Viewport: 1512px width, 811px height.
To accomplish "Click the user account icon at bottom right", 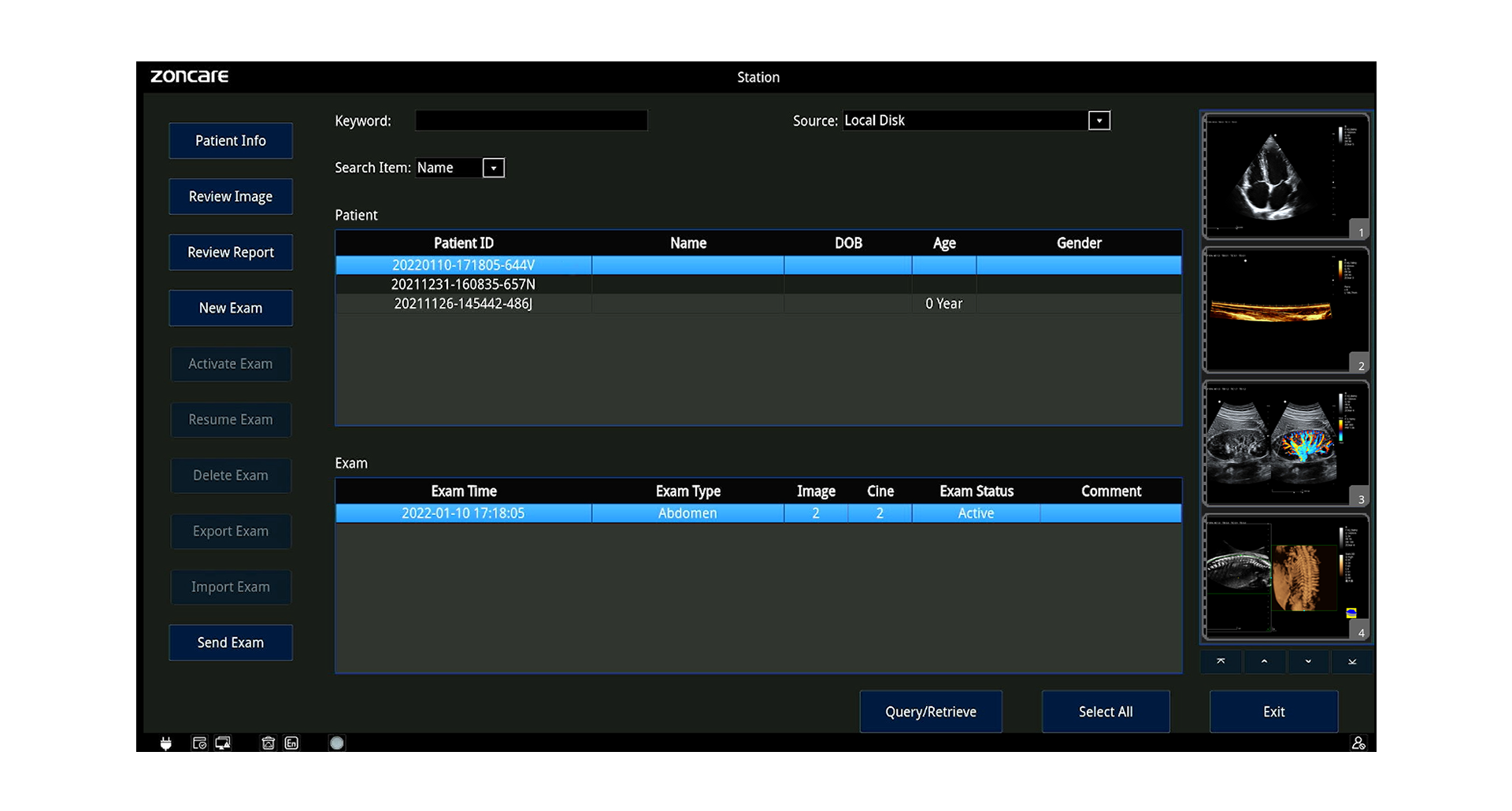I will [1358, 743].
